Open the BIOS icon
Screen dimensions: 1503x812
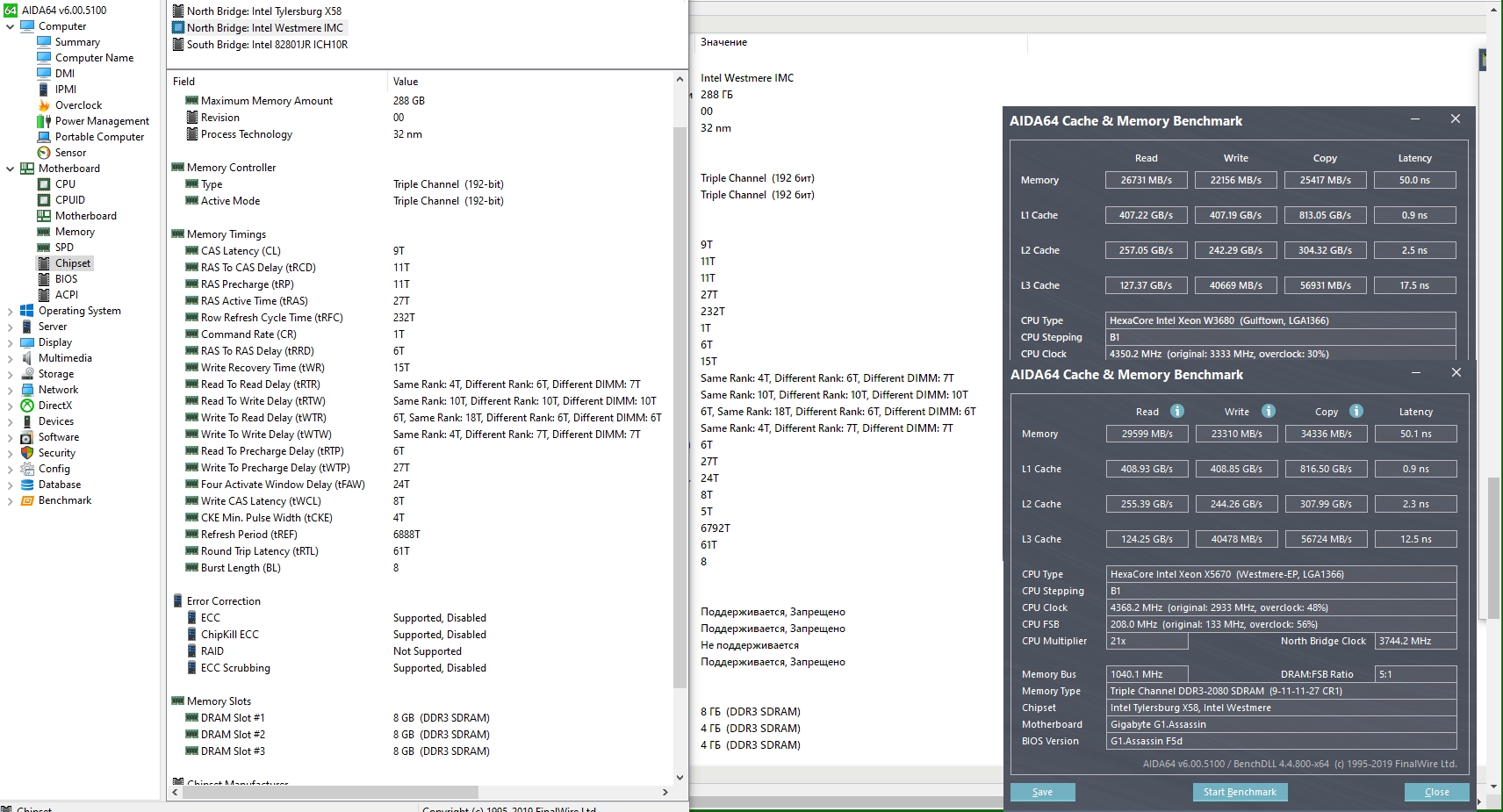pyautogui.click(x=44, y=279)
